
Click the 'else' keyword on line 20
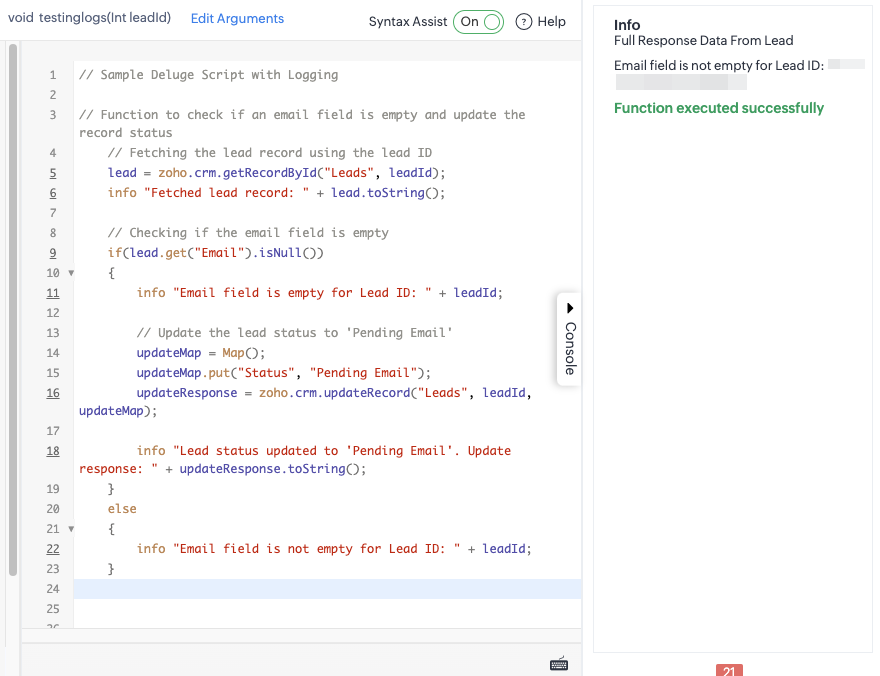122,509
